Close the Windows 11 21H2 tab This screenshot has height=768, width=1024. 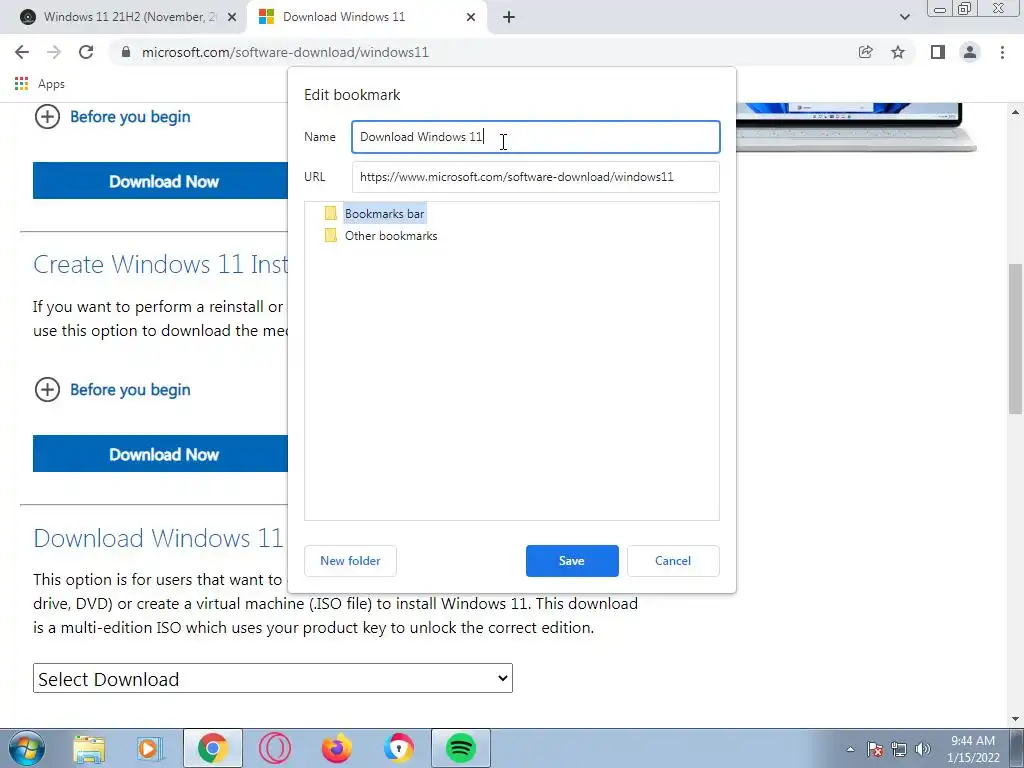[231, 17]
